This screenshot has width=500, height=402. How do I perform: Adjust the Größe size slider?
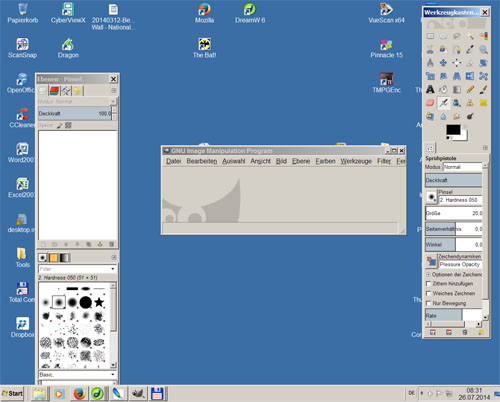pyautogui.click(x=454, y=213)
